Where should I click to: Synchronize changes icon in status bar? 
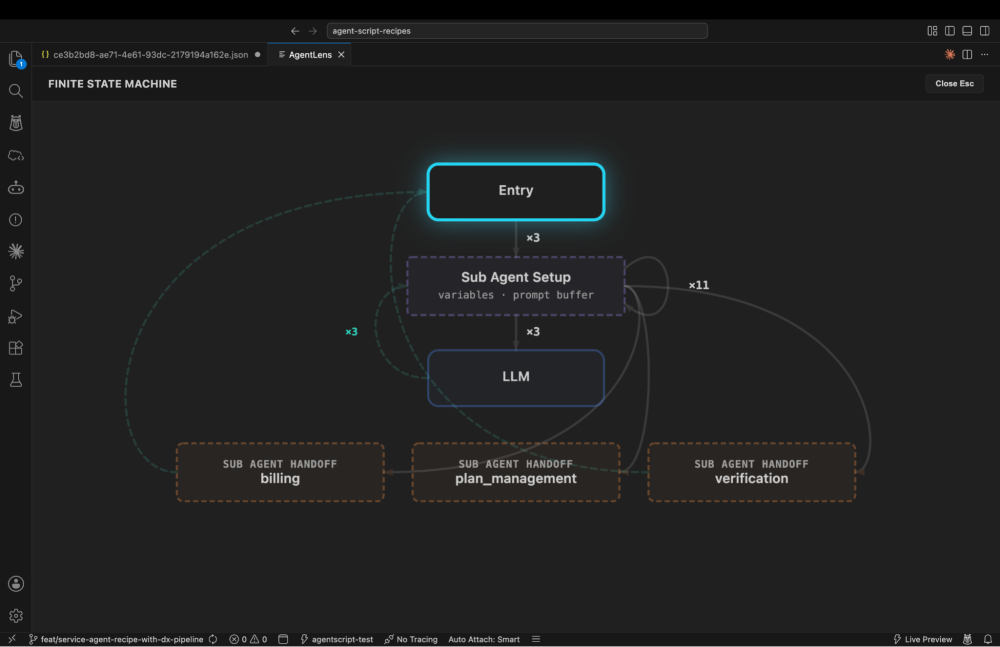[x=213, y=639]
